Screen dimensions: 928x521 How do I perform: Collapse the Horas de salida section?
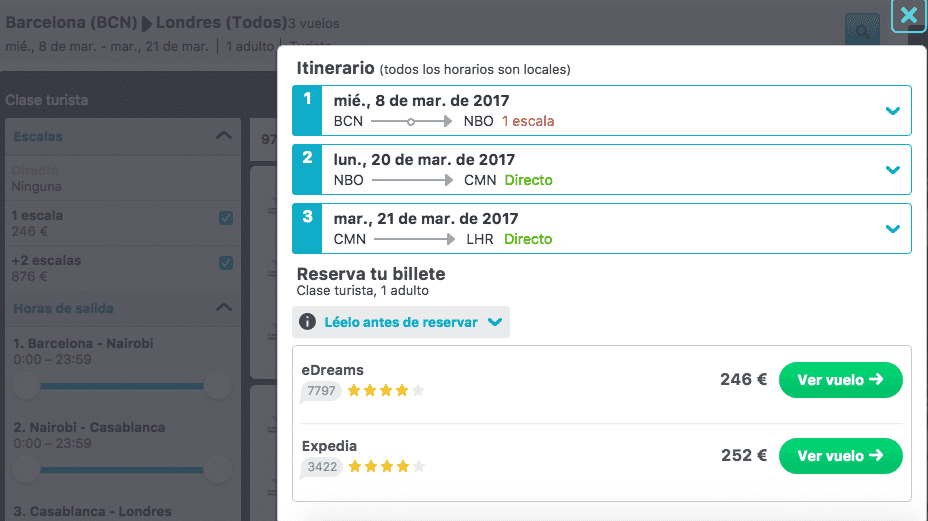pos(224,307)
